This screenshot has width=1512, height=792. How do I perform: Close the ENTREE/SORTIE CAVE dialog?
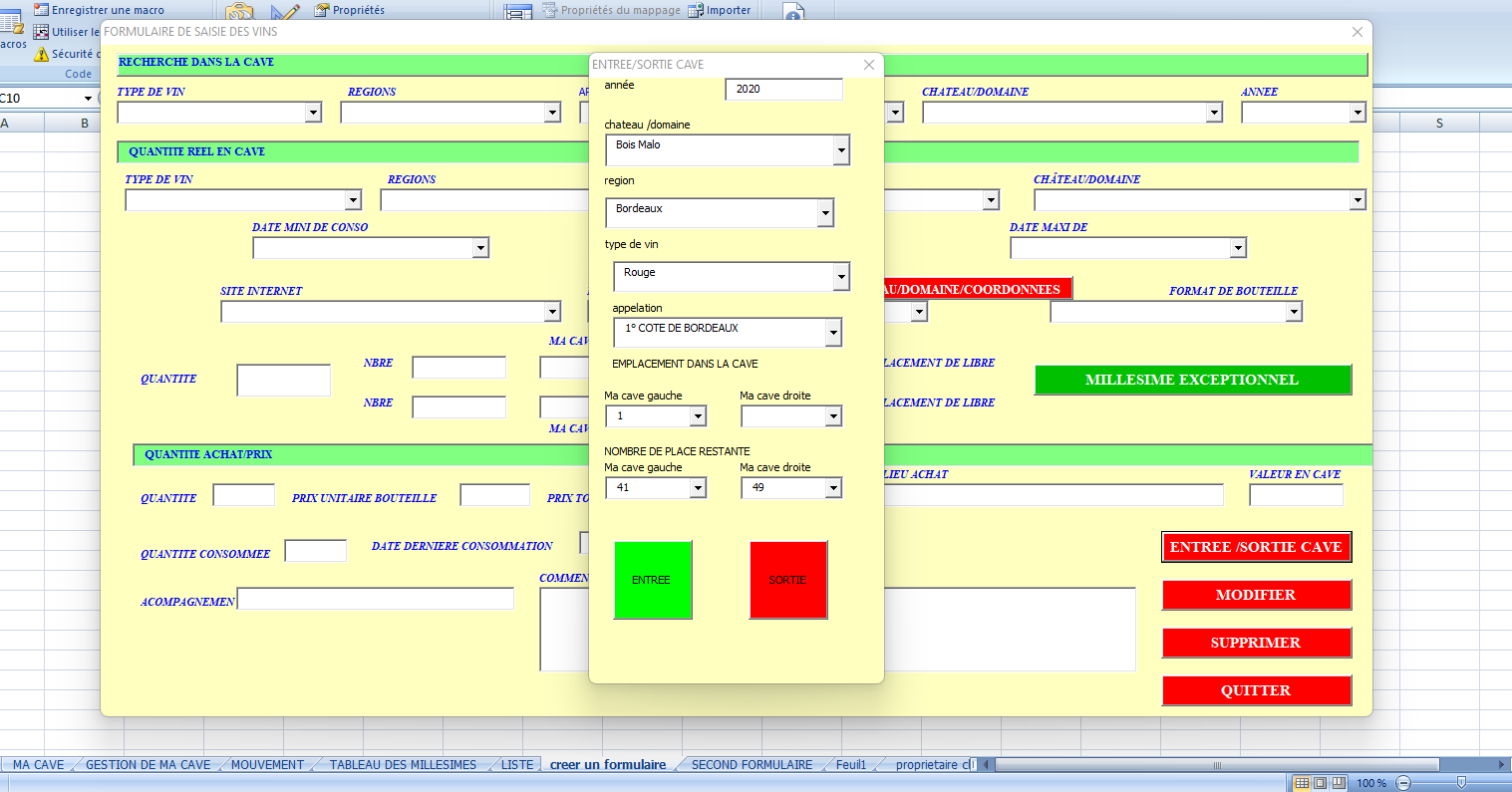pyautogui.click(x=868, y=65)
